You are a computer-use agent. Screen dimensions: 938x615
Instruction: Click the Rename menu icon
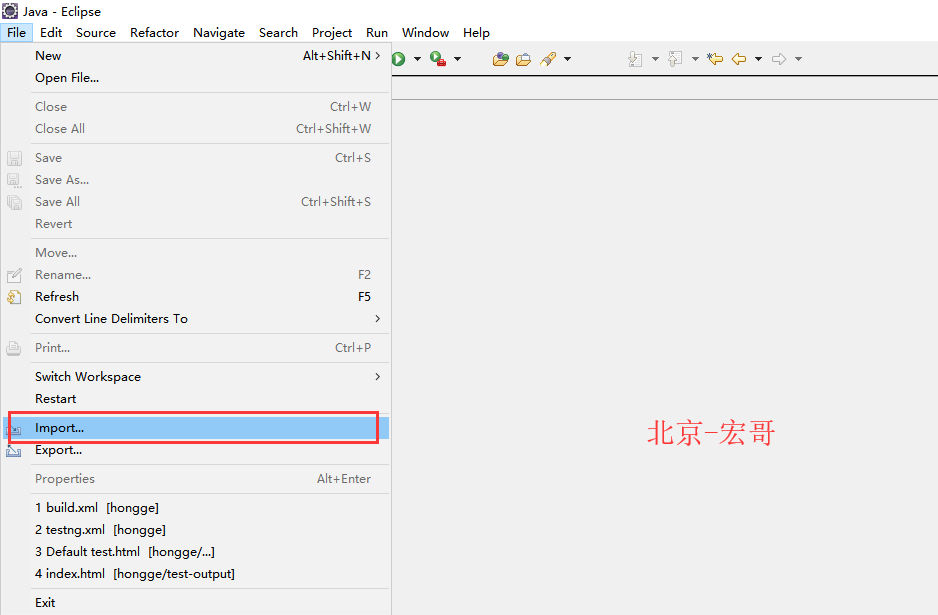point(14,275)
